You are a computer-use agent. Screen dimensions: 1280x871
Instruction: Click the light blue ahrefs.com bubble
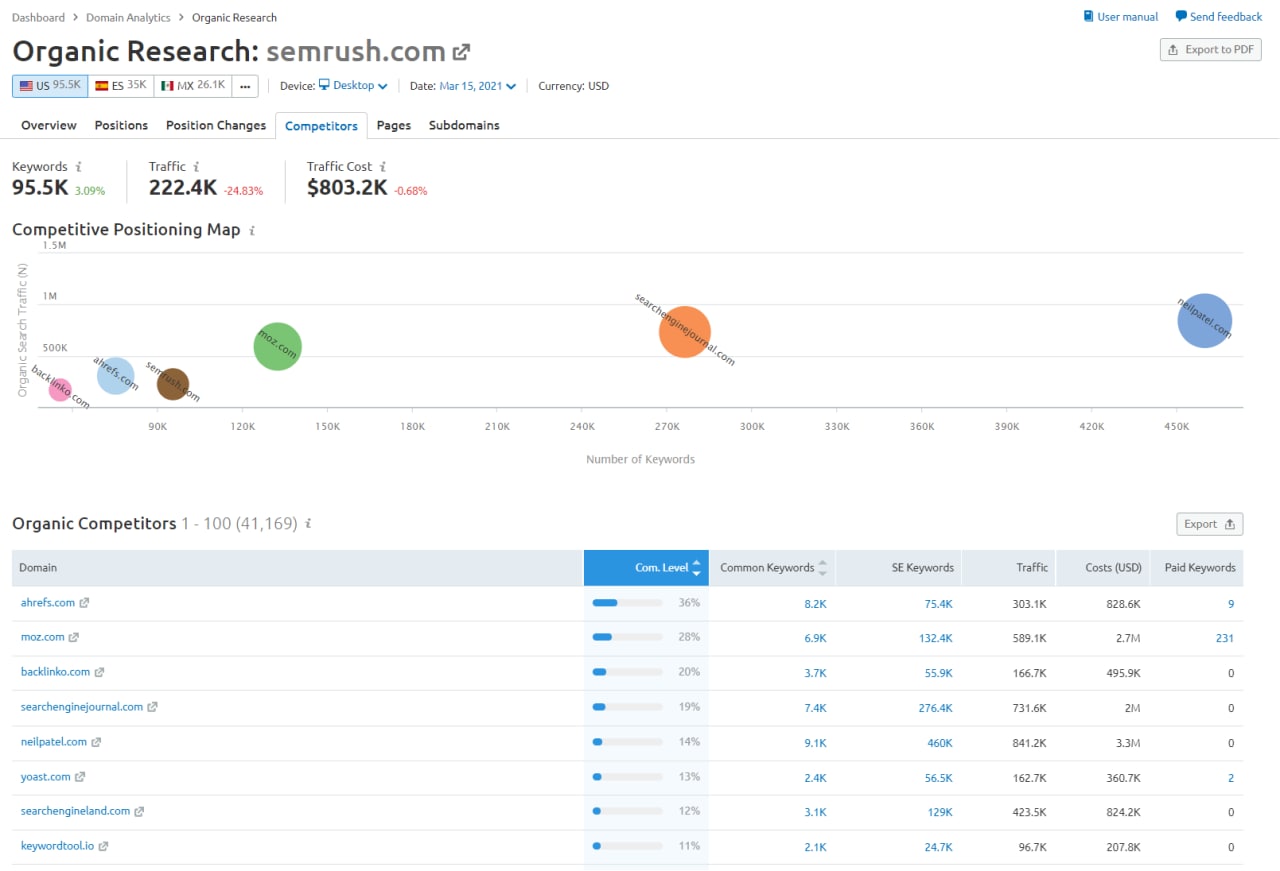point(116,375)
